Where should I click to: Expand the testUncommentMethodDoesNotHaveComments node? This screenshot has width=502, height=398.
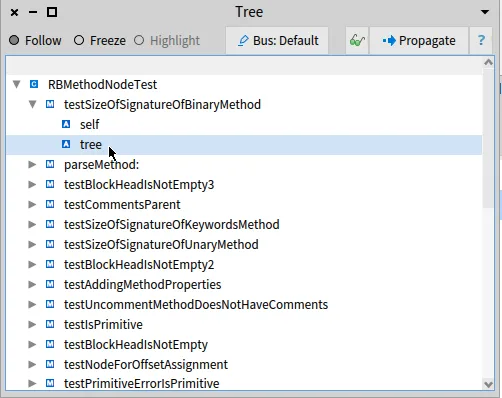coord(32,304)
